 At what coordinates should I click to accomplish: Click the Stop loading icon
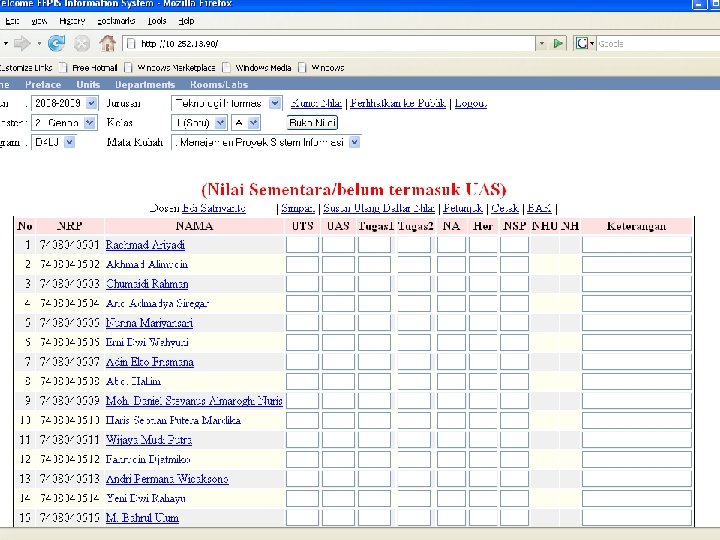click(x=82, y=44)
